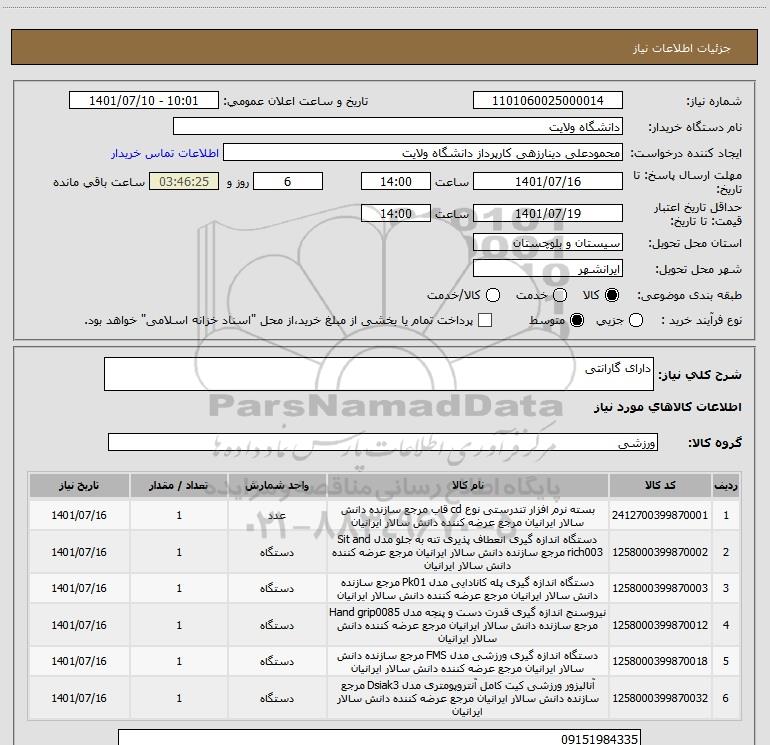The height and width of the screenshot is (745, 770).
Task: Click the delivery province field سیستان و بلوچستان
Action: tap(548, 243)
